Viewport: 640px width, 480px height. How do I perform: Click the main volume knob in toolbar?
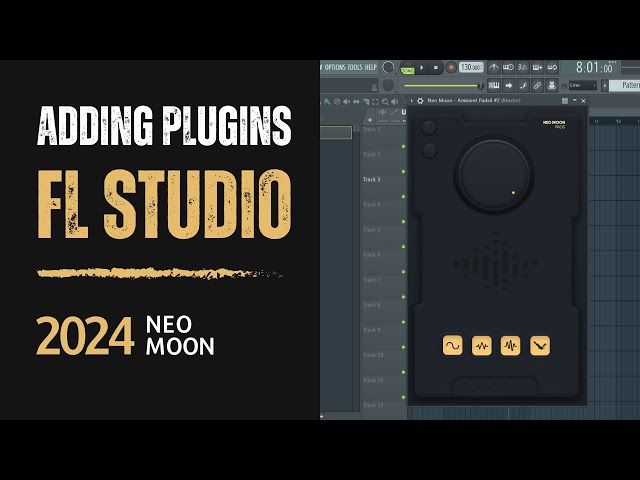pos(388,67)
